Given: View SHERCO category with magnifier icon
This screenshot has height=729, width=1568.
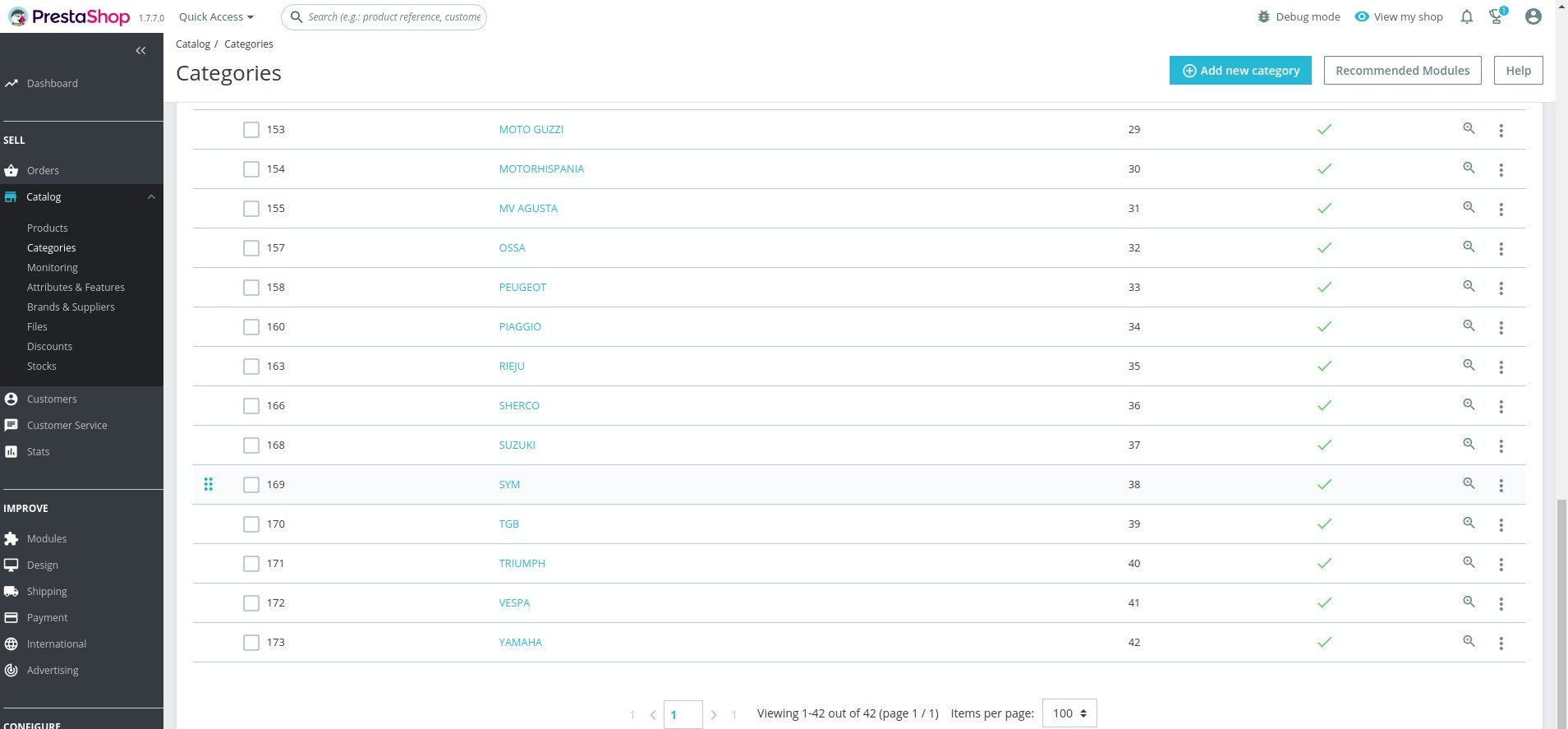Looking at the screenshot, I should 1469,404.
